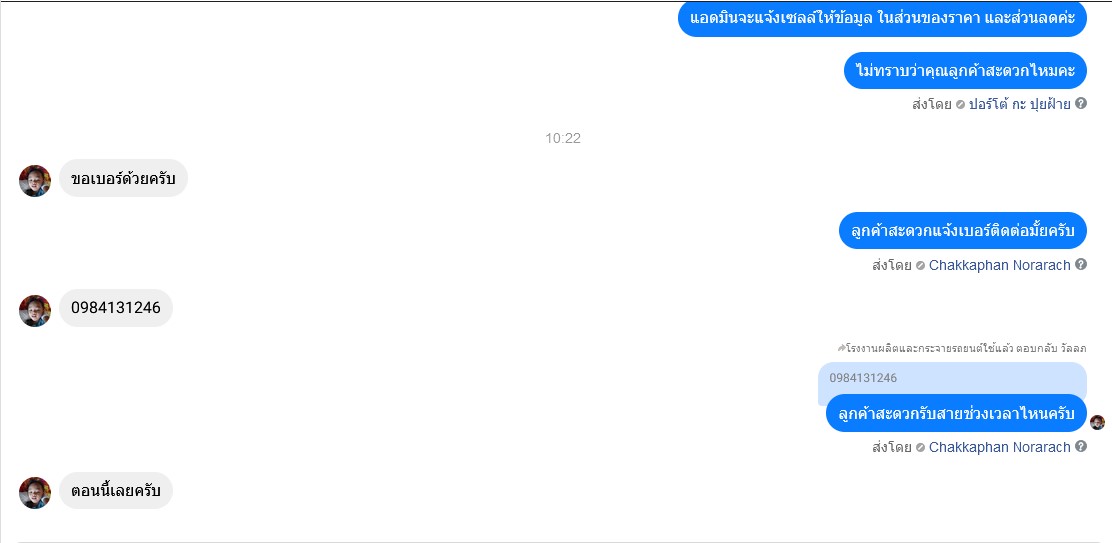Click sender avatar beside ขอเบอร์ด้วยครับ
Screen dimensions: 1112x543
(x=35, y=181)
